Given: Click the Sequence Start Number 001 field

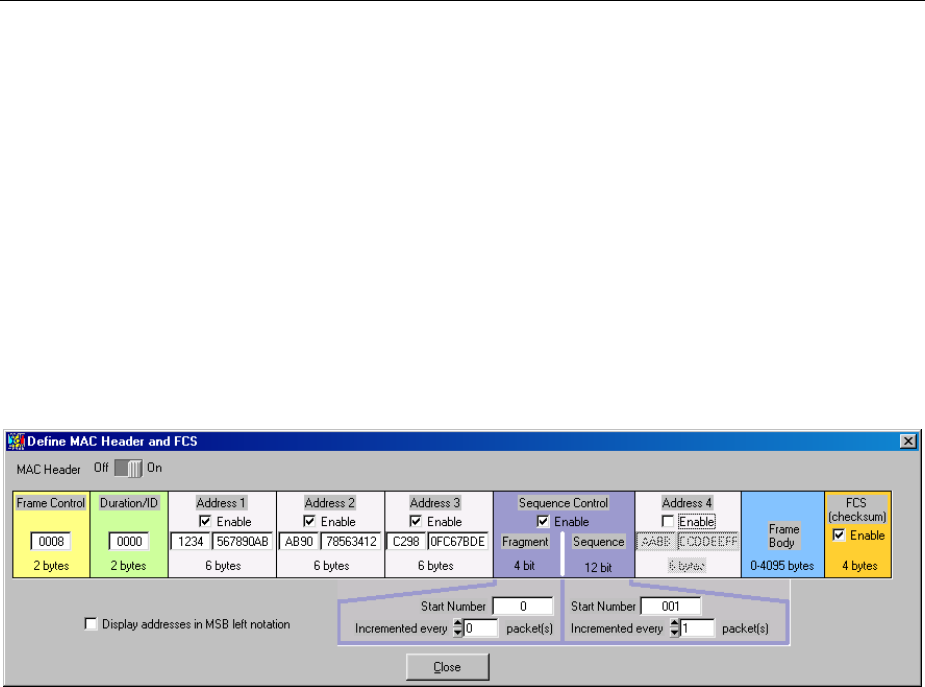Looking at the screenshot, I should [x=671, y=606].
